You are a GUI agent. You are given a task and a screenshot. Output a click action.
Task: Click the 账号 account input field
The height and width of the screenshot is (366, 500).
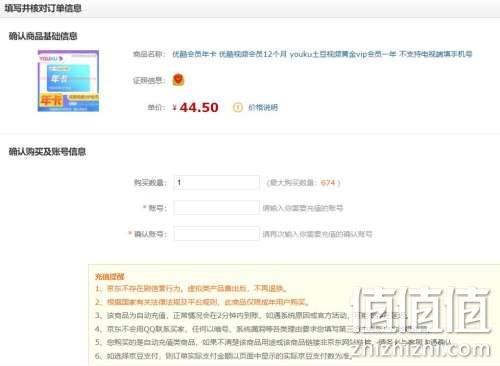(x=217, y=208)
